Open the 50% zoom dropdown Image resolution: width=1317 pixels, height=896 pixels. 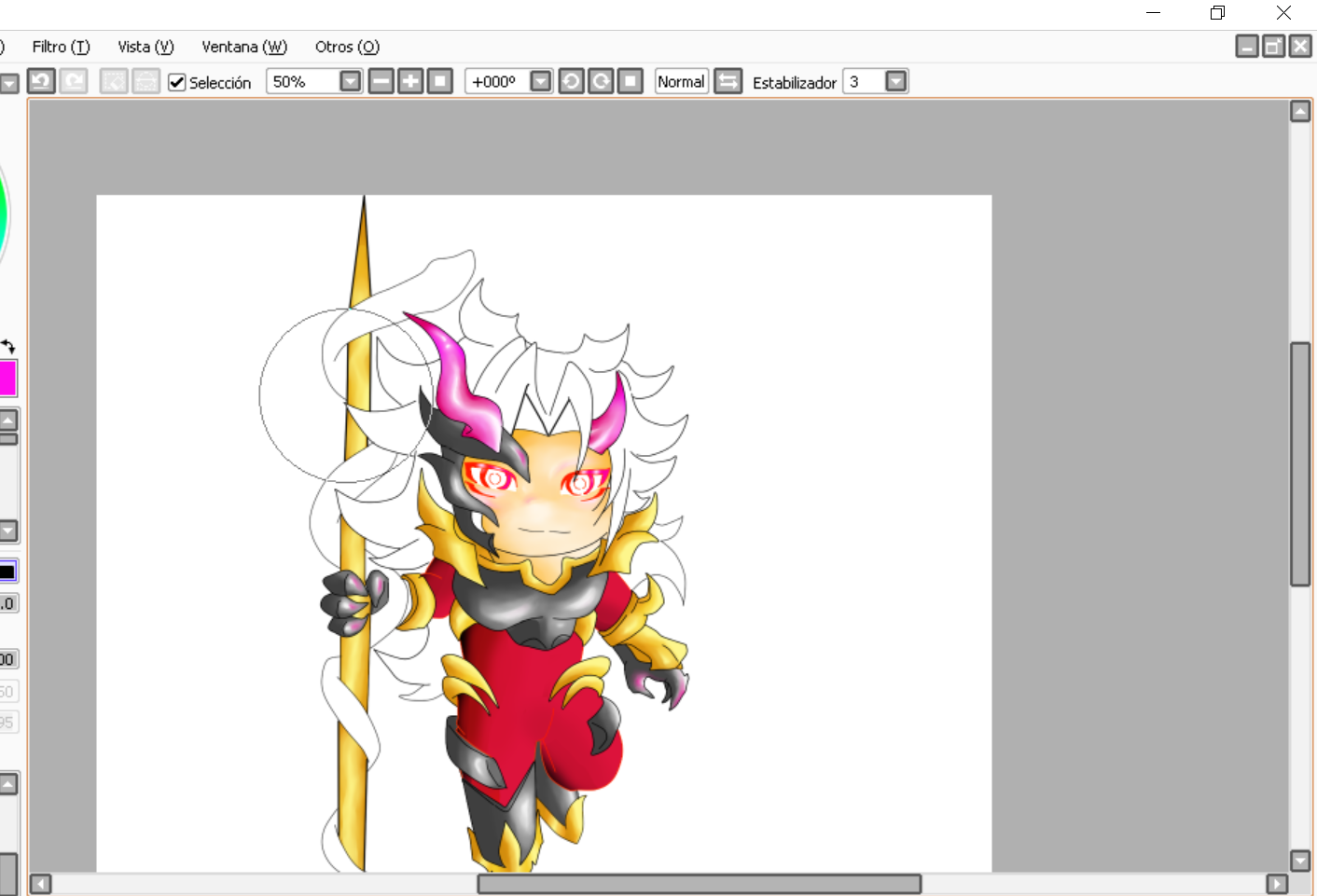351,81
